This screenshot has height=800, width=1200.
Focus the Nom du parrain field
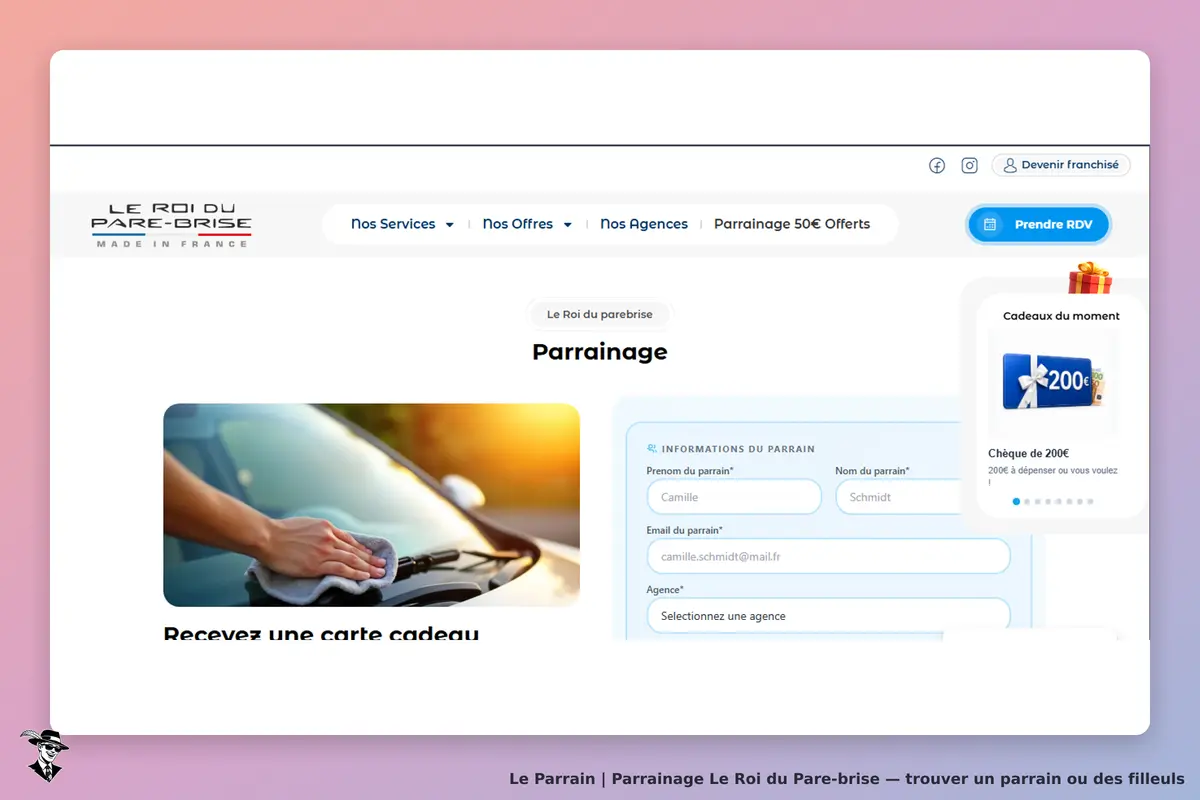[x=899, y=497]
